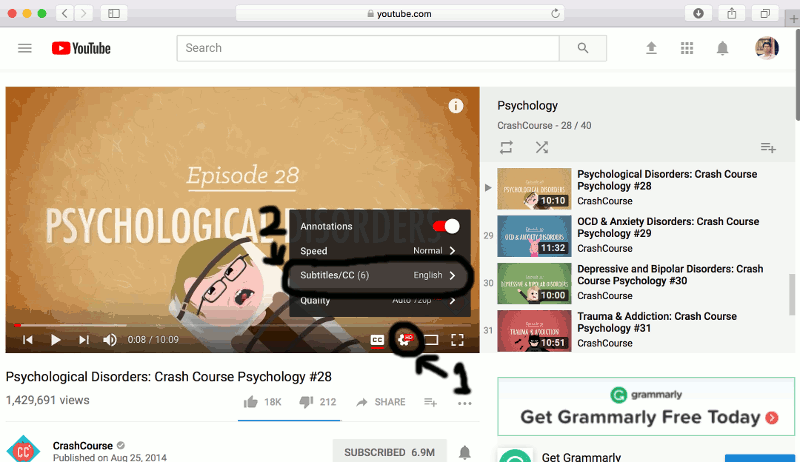Open Psychological Disorders #28 thumbnail
The width and height of the screenshot is (800, 462).
tap(534, 189)
